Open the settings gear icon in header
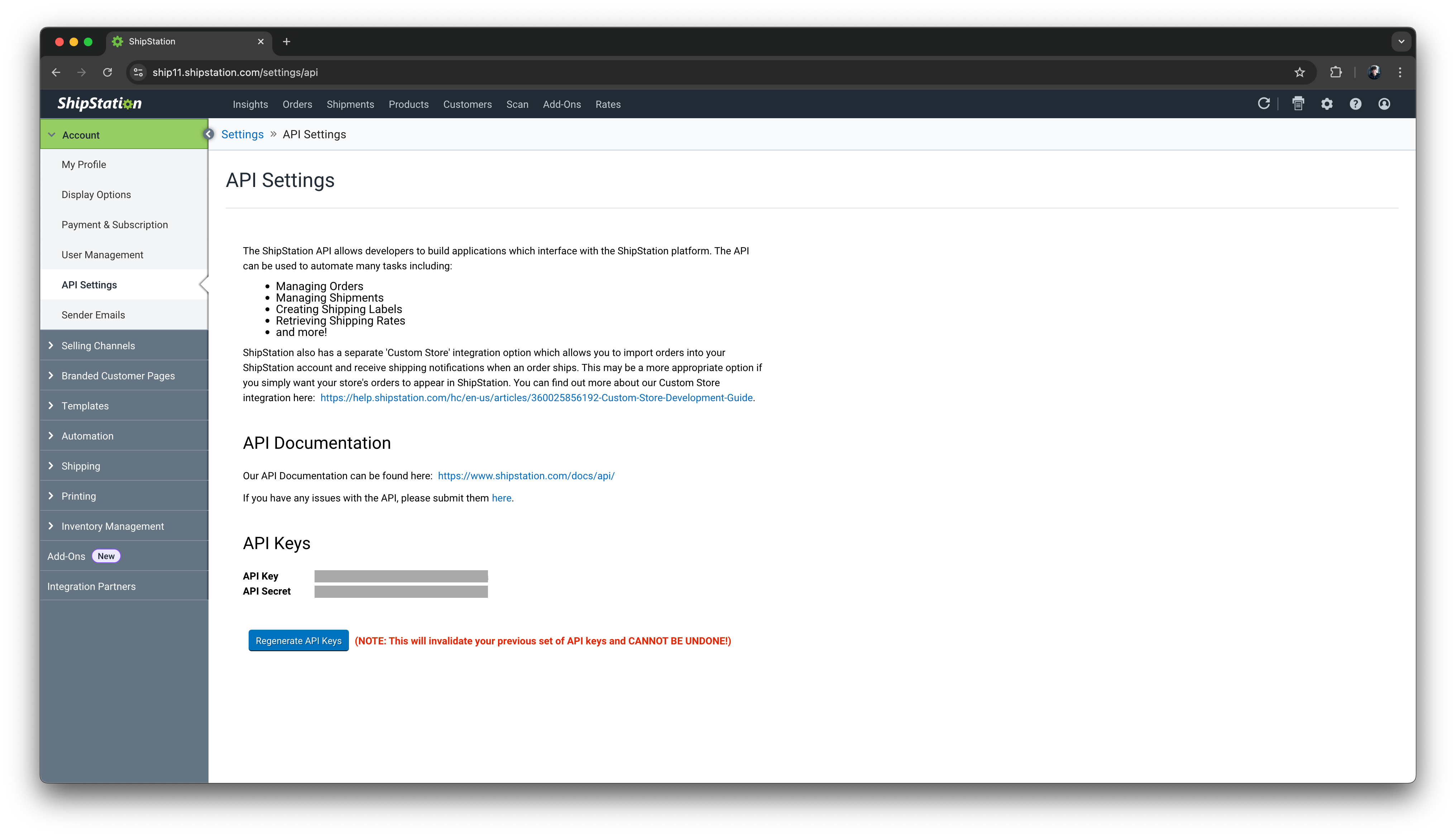 point(1326,104)
